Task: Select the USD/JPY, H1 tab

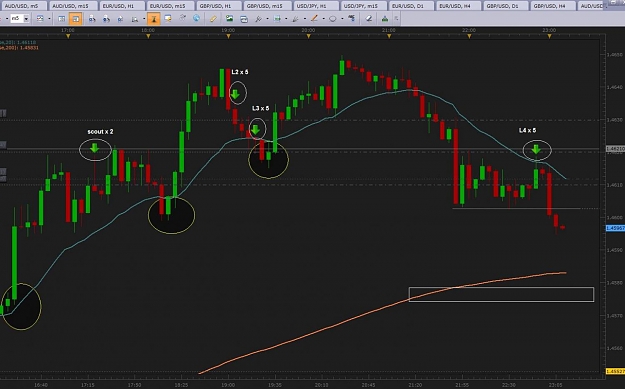Action: pyautogui.click(x=316, y=6)
